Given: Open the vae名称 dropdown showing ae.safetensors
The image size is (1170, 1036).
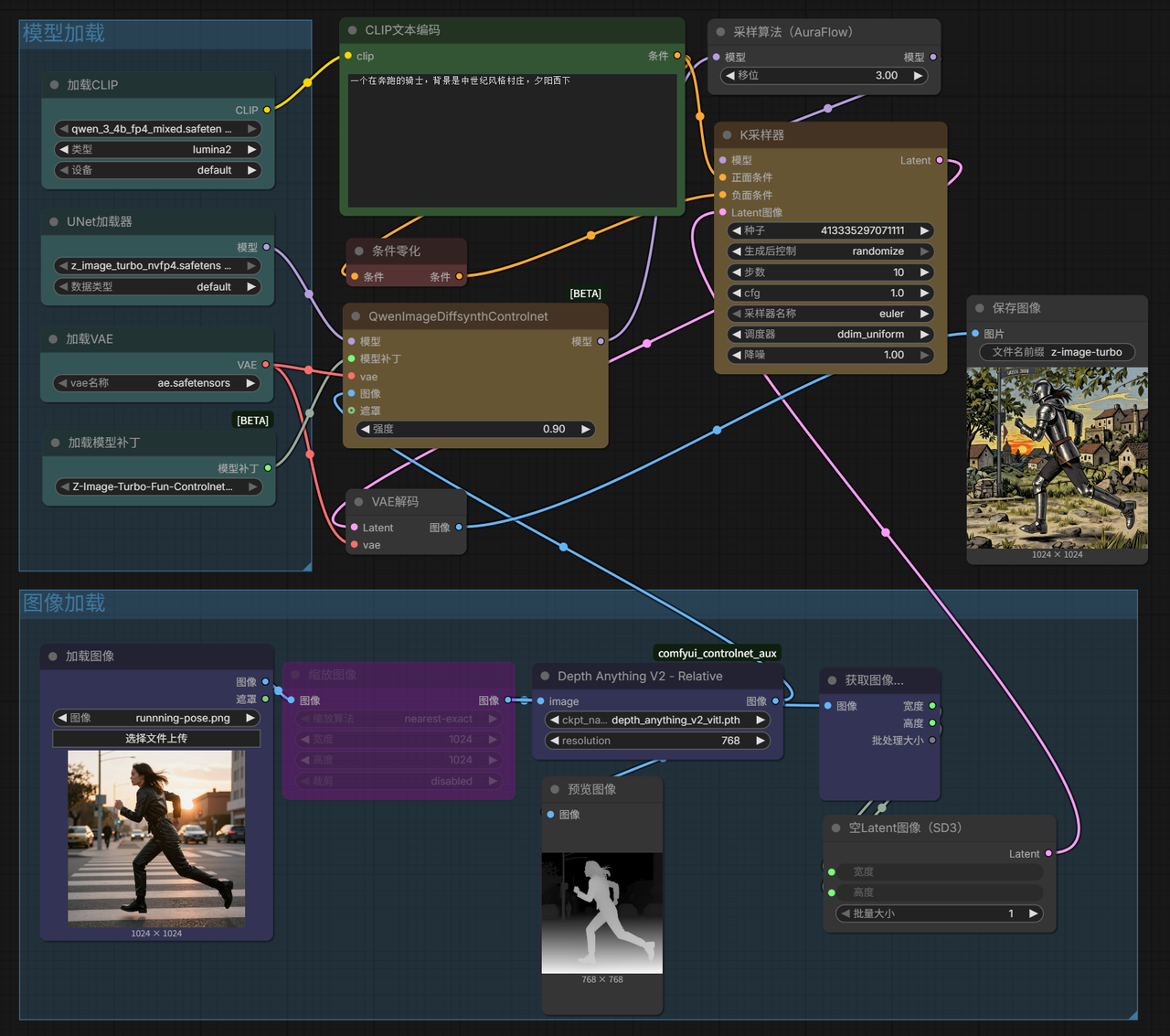Looking at the screenshot, I should [x=155, y=383].
